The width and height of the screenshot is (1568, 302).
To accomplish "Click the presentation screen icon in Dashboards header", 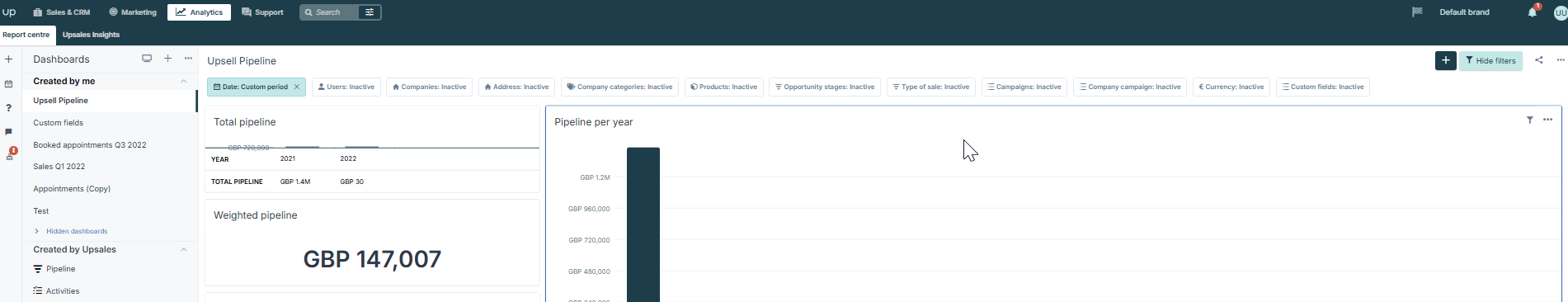I will (x=147, y=59).
